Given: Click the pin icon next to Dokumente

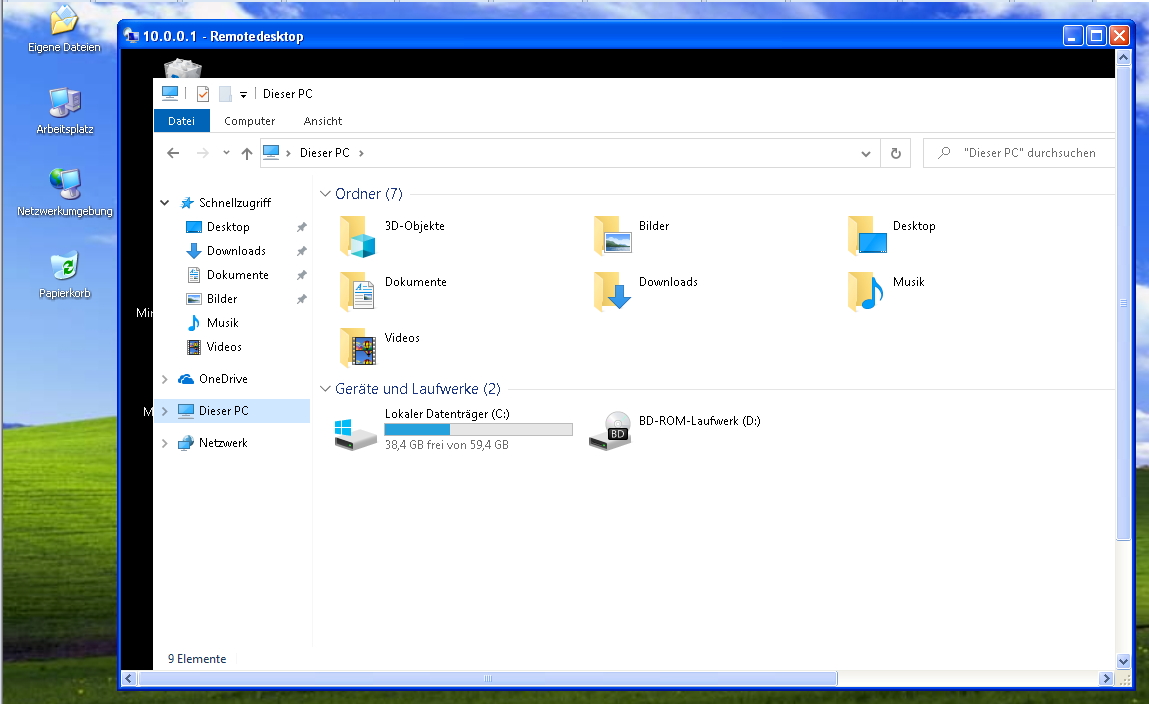Looking at the screenshot, I should tap(301, 275).
